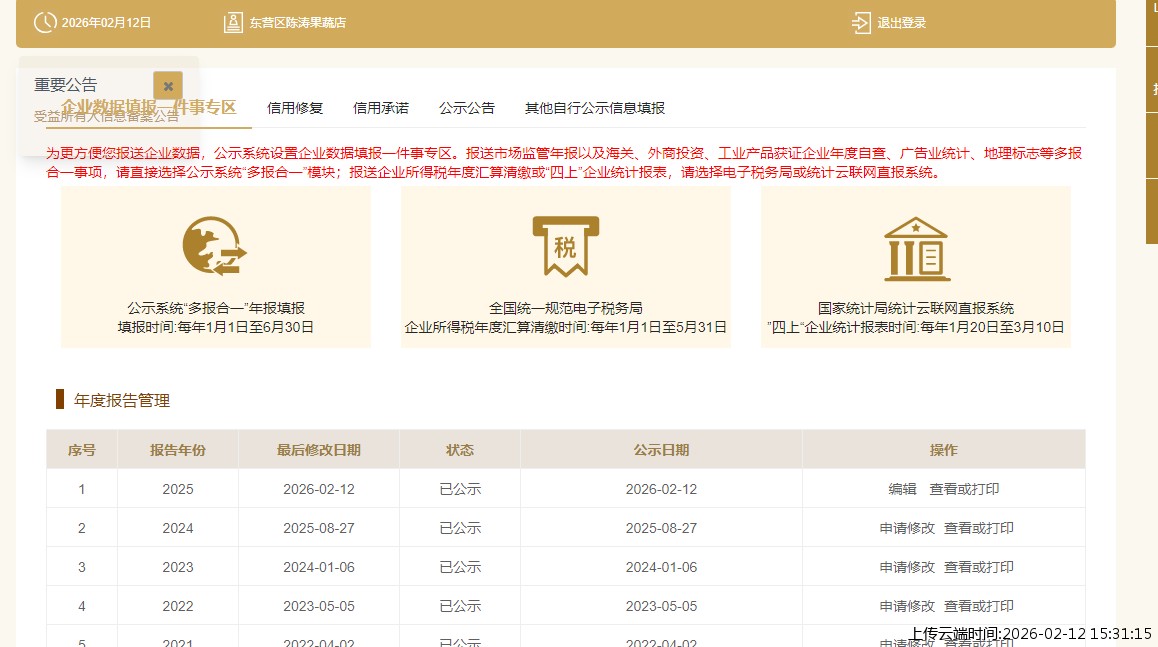The image size is (1158, 647).
Task: Click the 电子税务局 tax receipt icon
Action: [565, 246]
